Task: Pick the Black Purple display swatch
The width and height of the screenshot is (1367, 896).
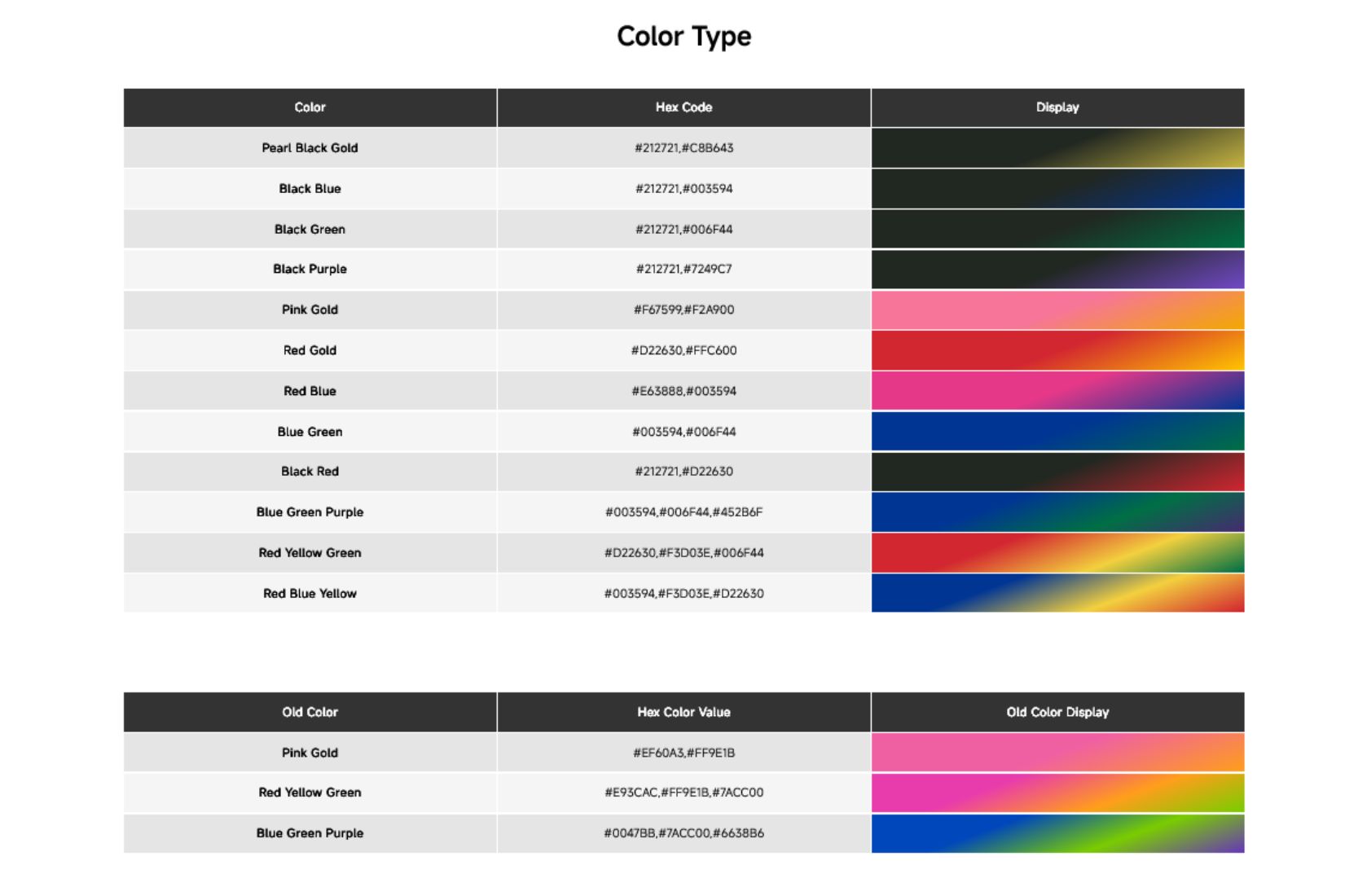Action: [1057, 270]
